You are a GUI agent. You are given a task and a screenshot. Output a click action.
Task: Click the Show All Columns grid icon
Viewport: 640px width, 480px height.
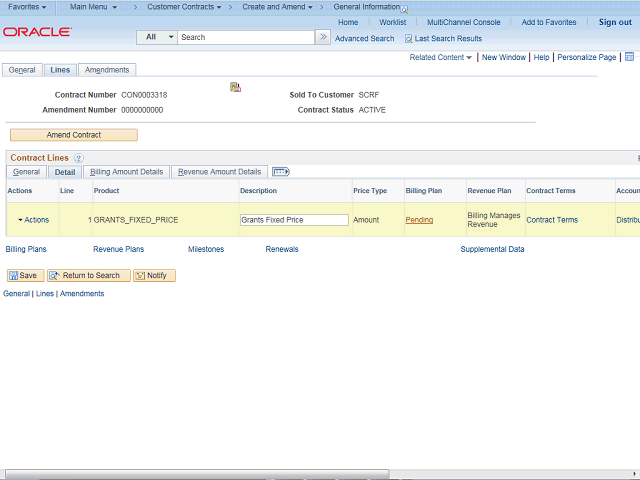(x=281, y=172)
